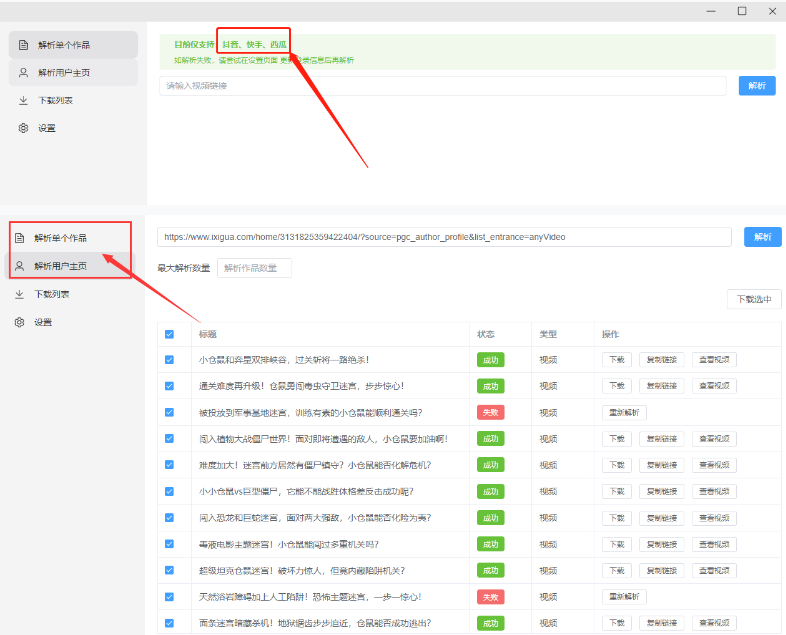
Task: Click 查看视频 for row 小仓鼠和弈星双排峡谷
Action: [x=714, y=360]
